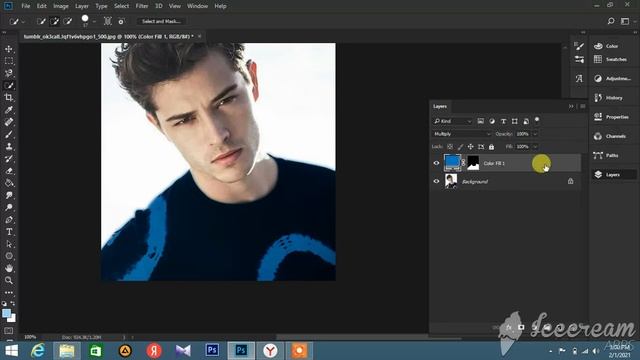Toggle lock transparent pixels
Viewport: 640px width, 360px height.
click(450, 147)
